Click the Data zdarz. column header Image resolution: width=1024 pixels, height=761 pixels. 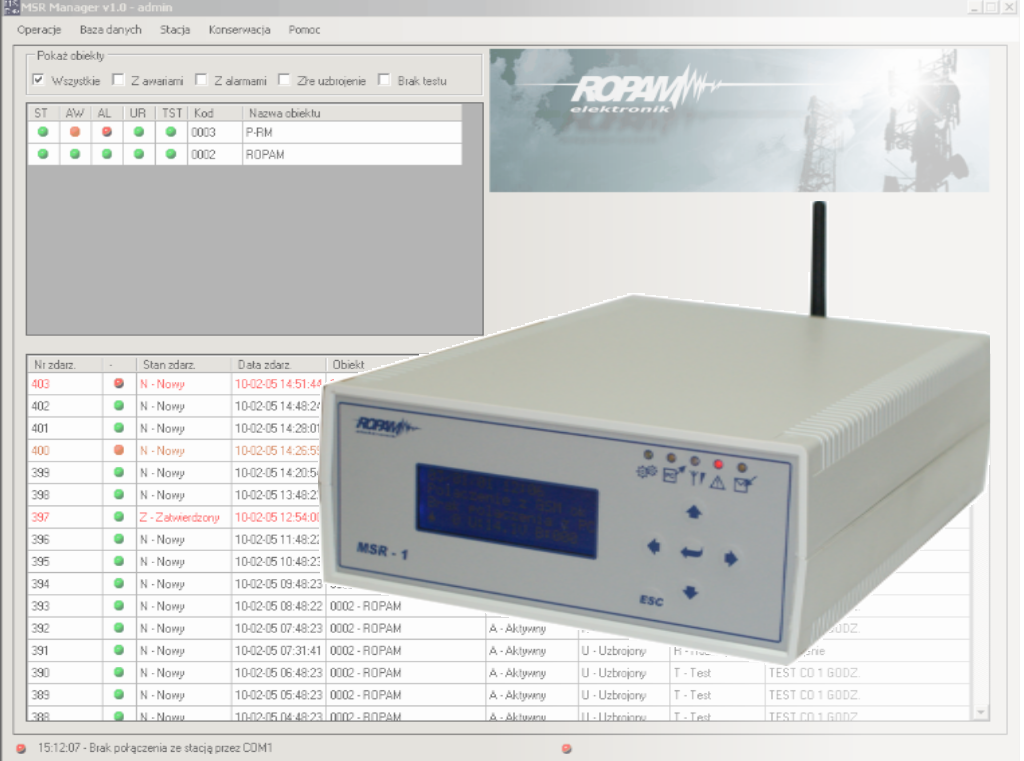click(x=279, y=364)
